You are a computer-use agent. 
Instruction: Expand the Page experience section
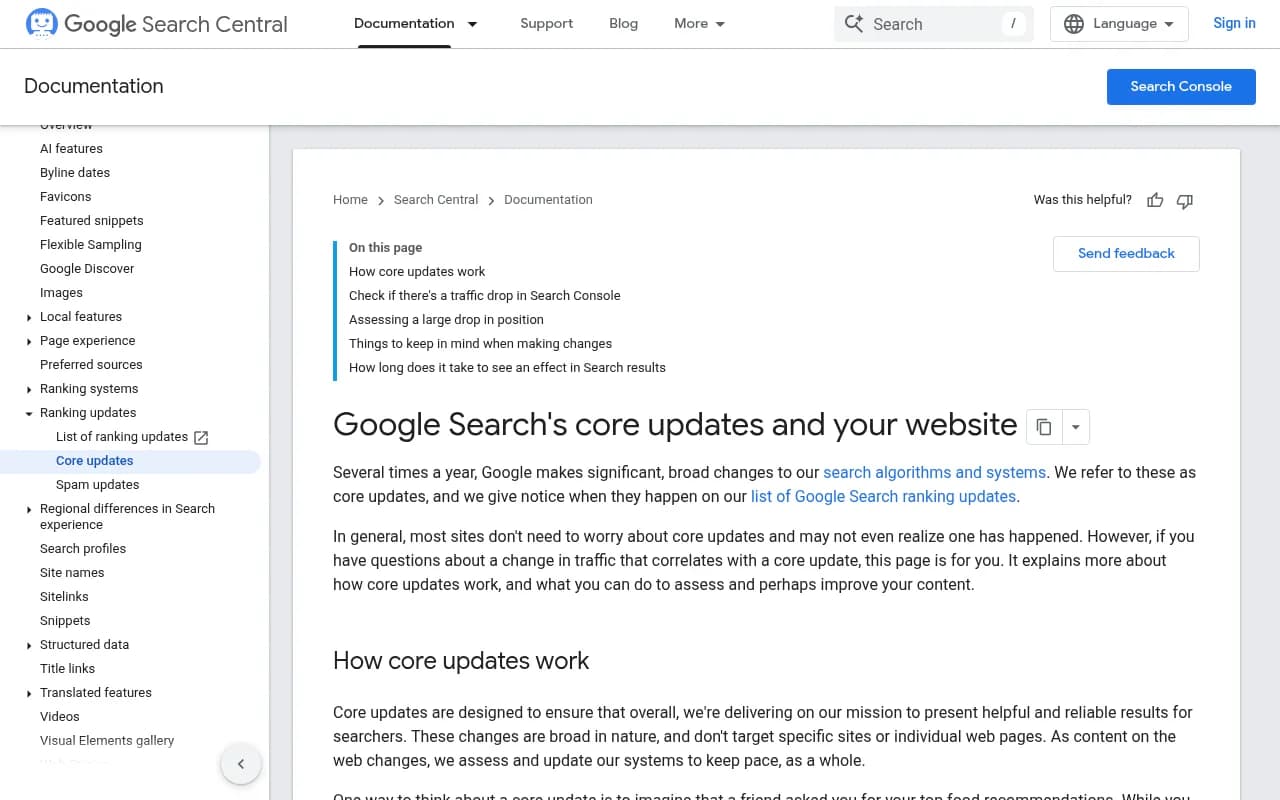coord(29,342)
